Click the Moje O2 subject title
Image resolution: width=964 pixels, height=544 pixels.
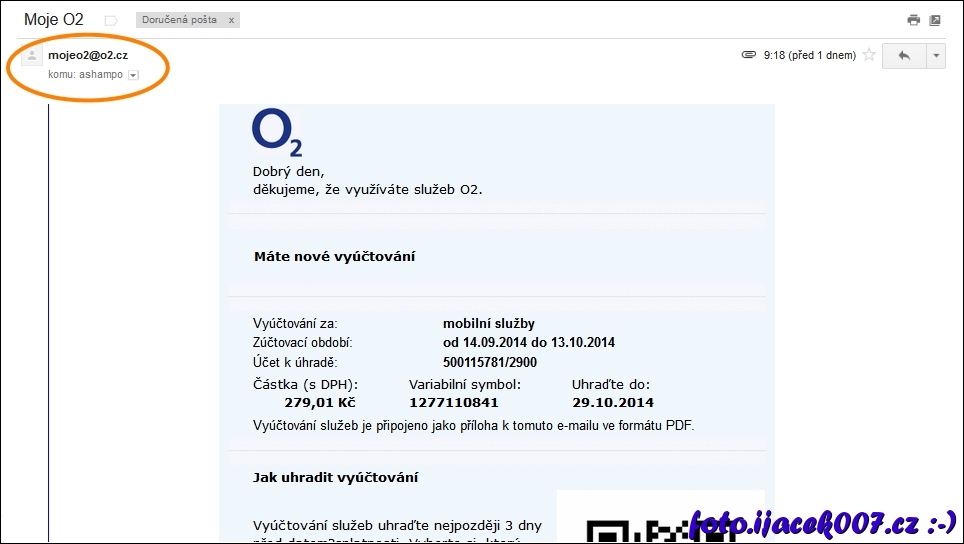pyautogui.click(x=54, y=20)
